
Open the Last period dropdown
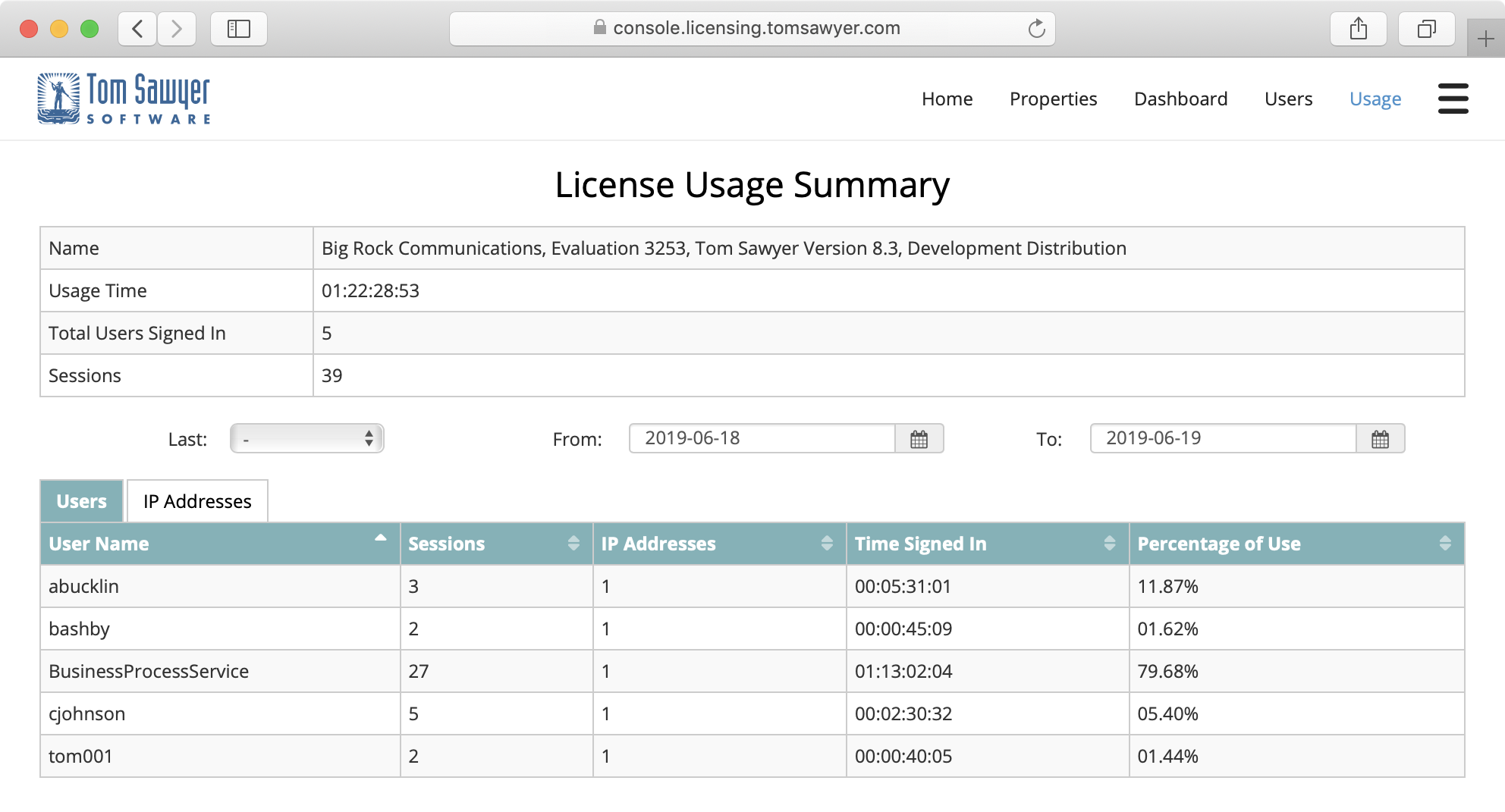(x=307, y=438)
